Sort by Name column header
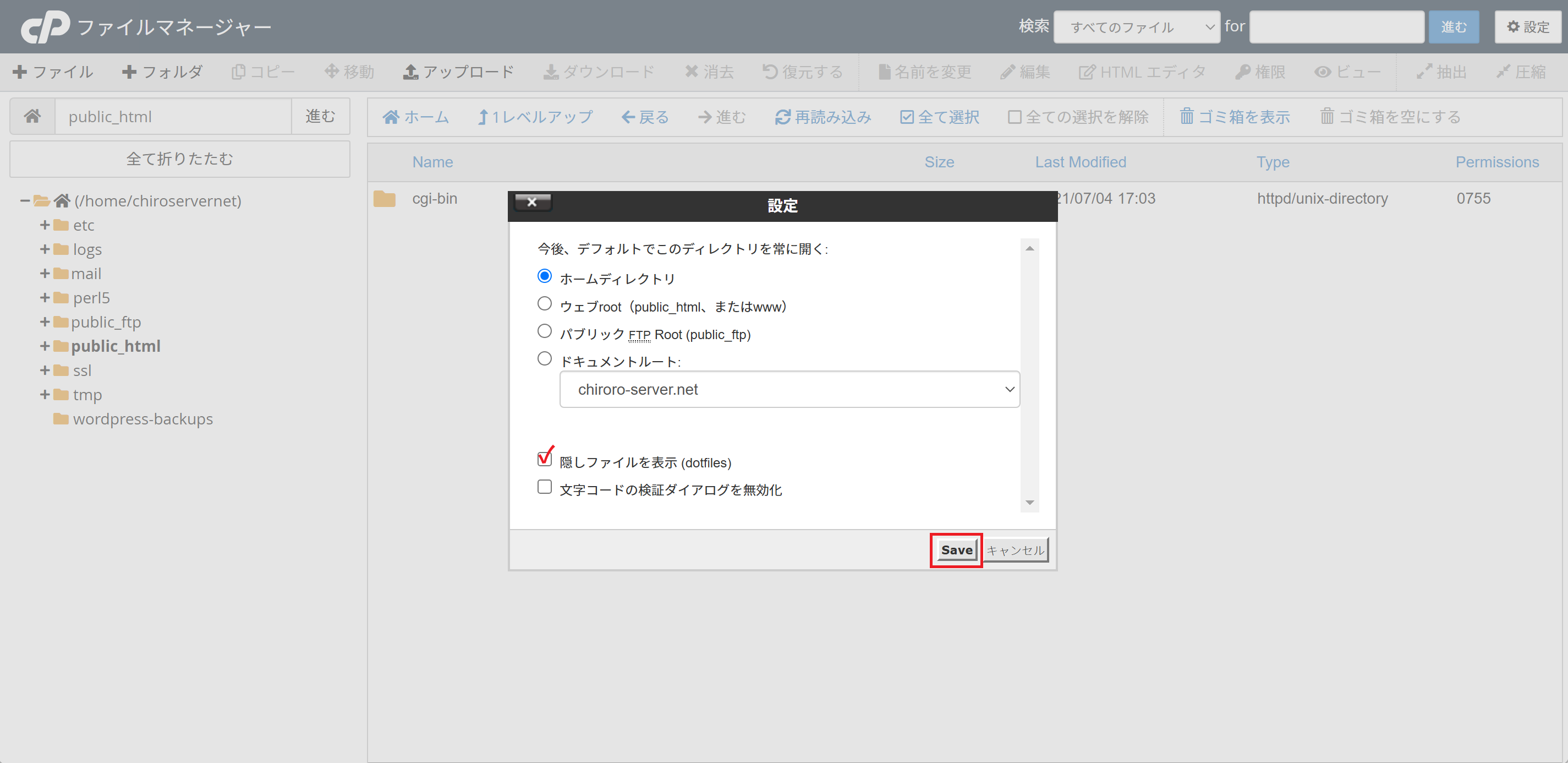This screenshot has height=763, width=1568. point(432,162)
